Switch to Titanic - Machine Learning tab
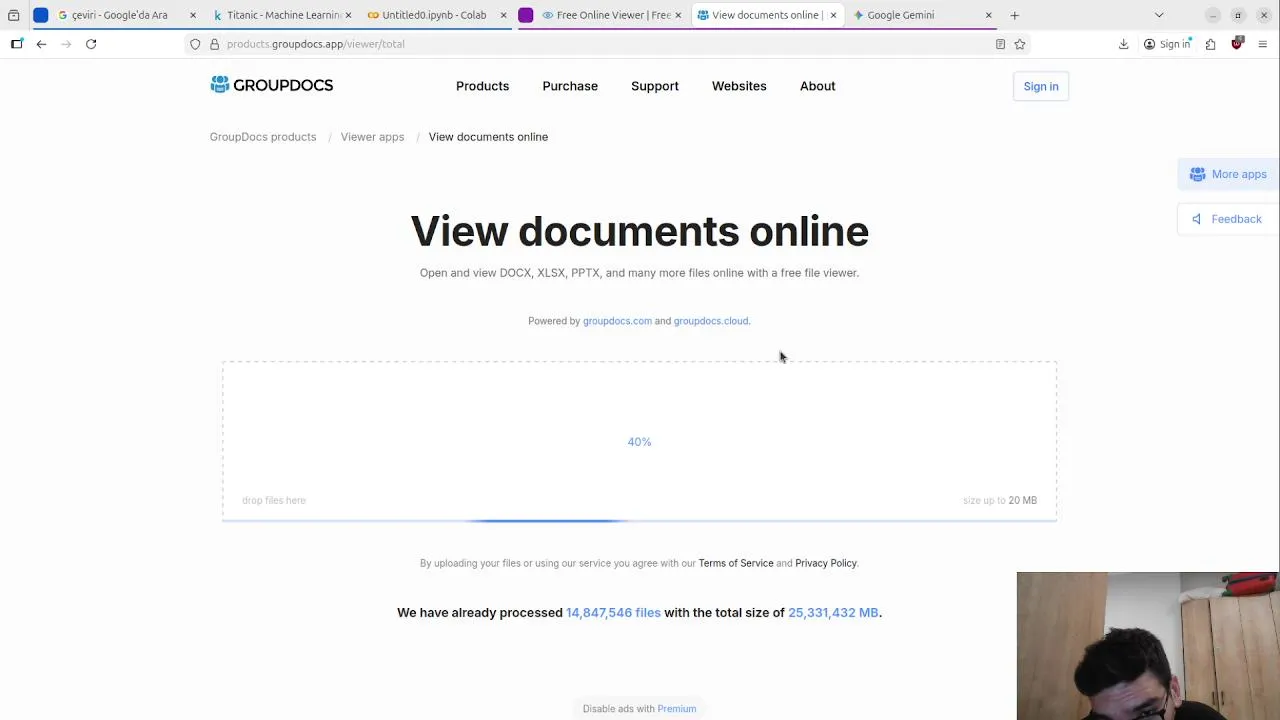This screenshot has width=1280, height=720. click(283, 15)
